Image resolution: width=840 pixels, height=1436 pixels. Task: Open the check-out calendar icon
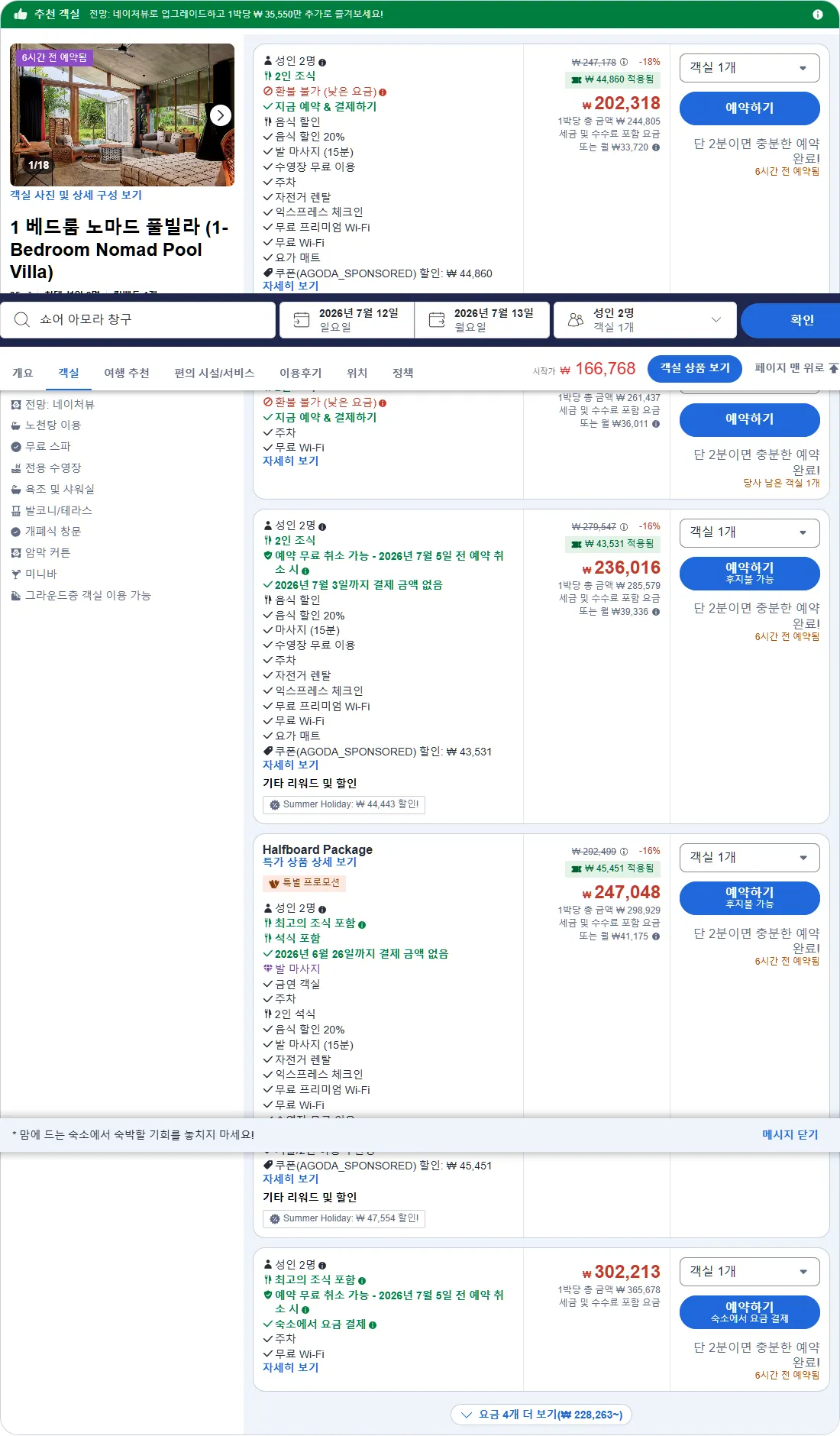[x=437, y=320]
